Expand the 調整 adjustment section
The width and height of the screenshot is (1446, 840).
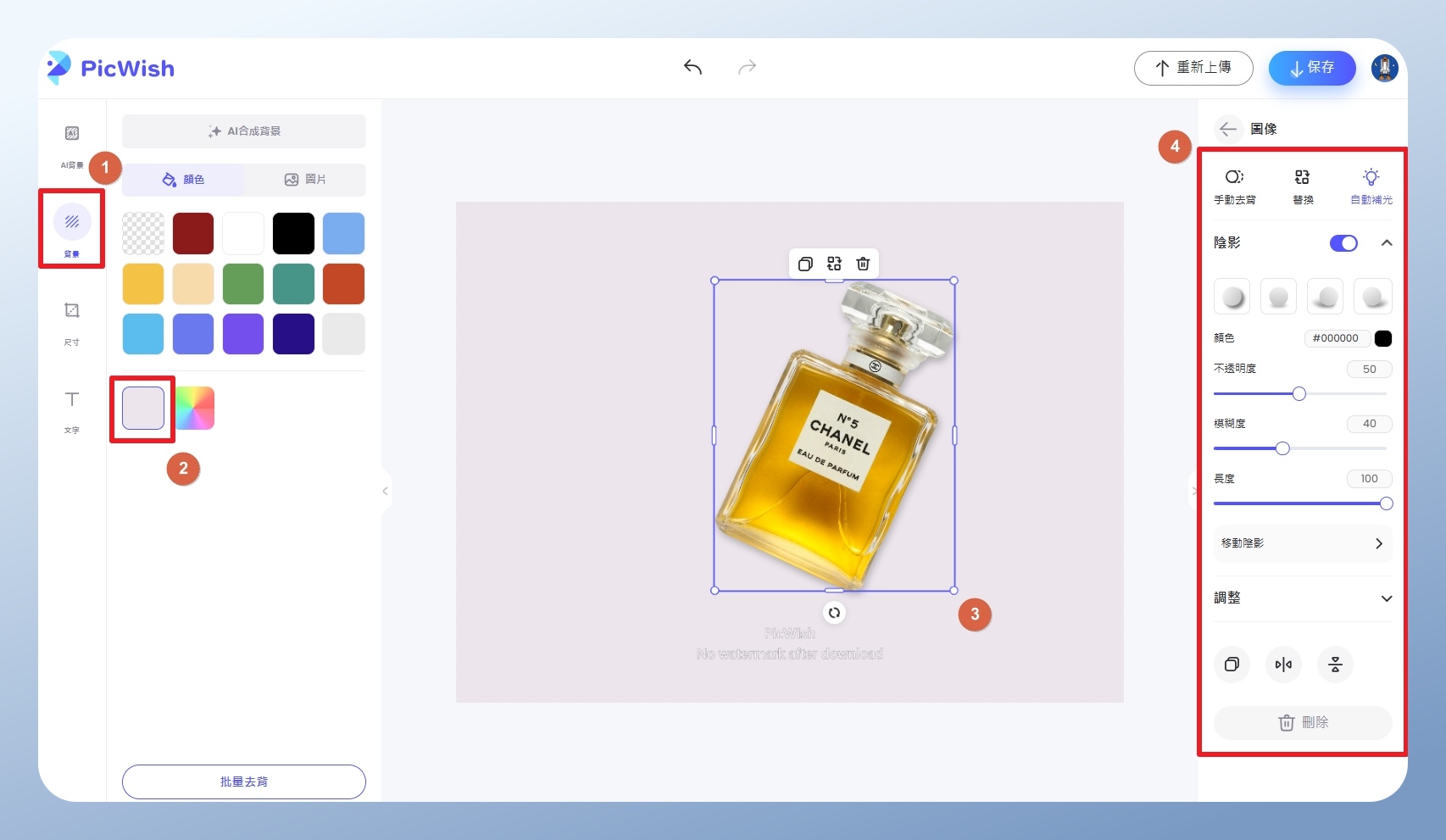[x=1387, y=598]
